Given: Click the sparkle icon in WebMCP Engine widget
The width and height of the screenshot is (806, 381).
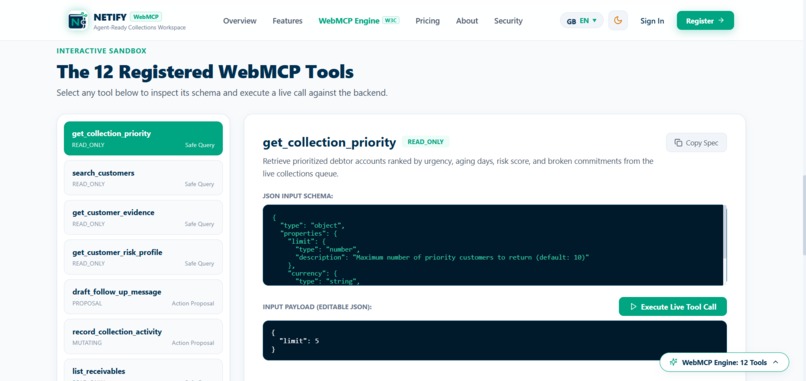Looking at the screenshot, I should click(x=673, y=362).
